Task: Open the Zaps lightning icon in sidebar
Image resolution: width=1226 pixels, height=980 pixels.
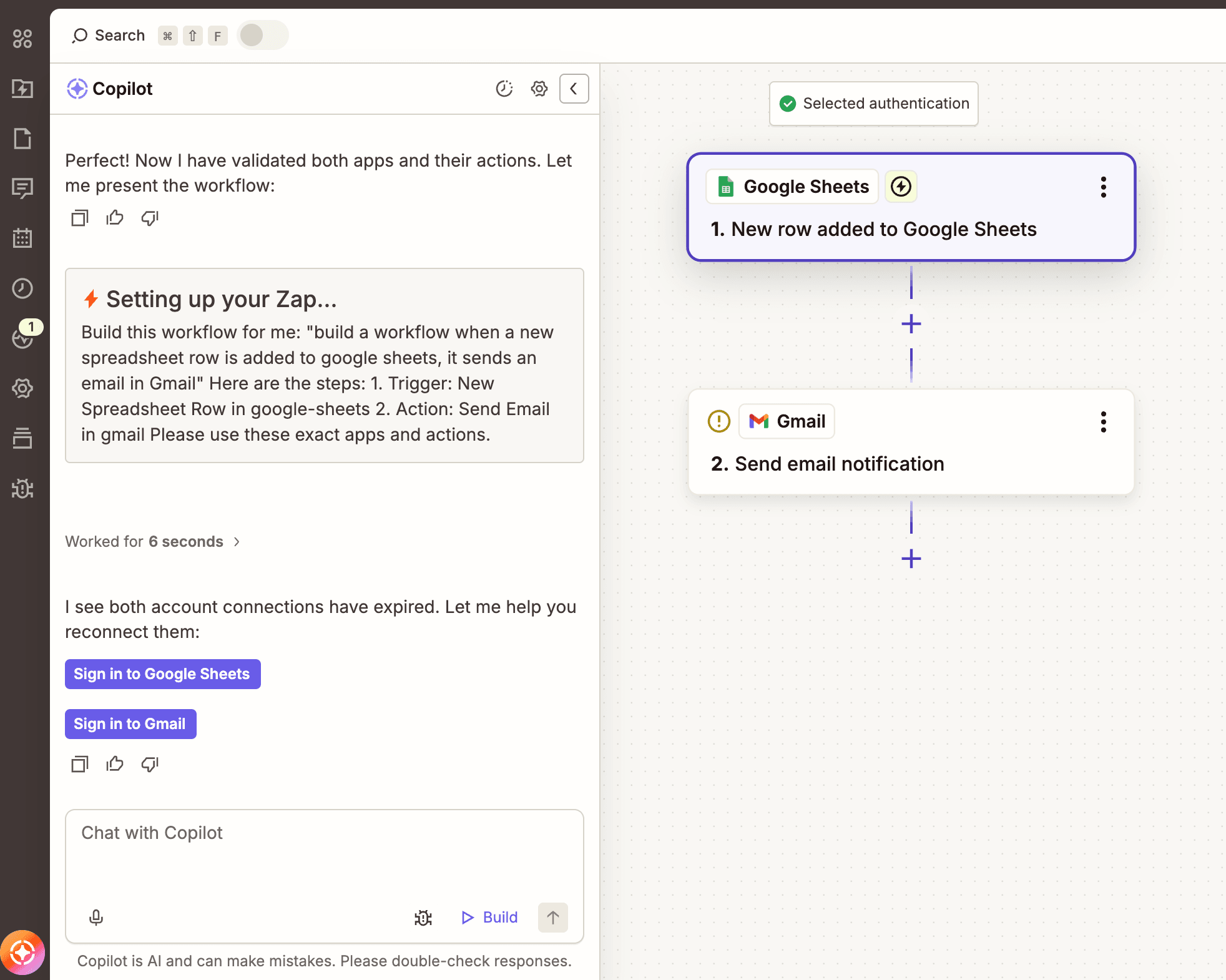Action: coord(22,89)
